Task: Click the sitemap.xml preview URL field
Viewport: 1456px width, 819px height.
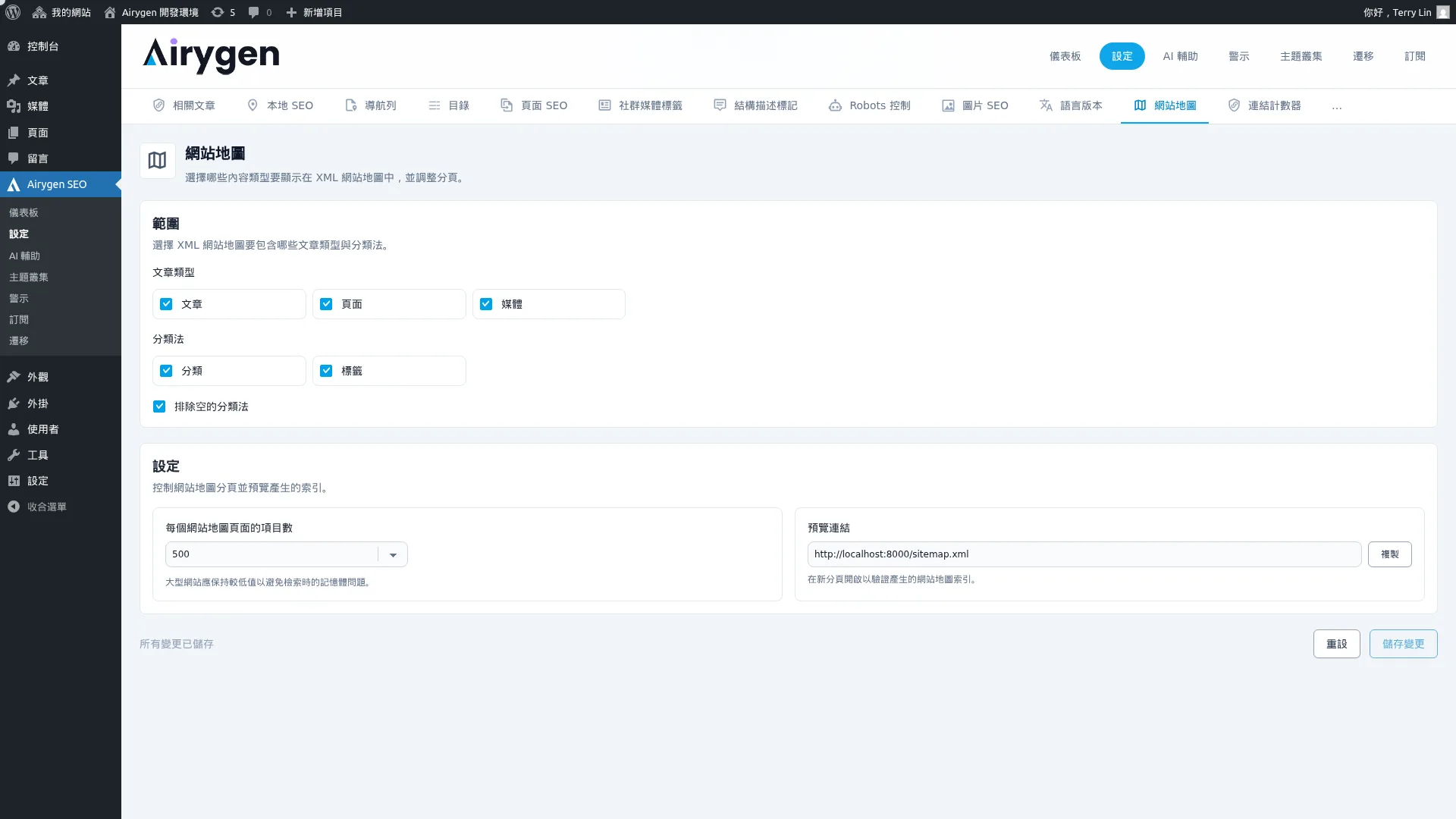Action: (1084, 554)
